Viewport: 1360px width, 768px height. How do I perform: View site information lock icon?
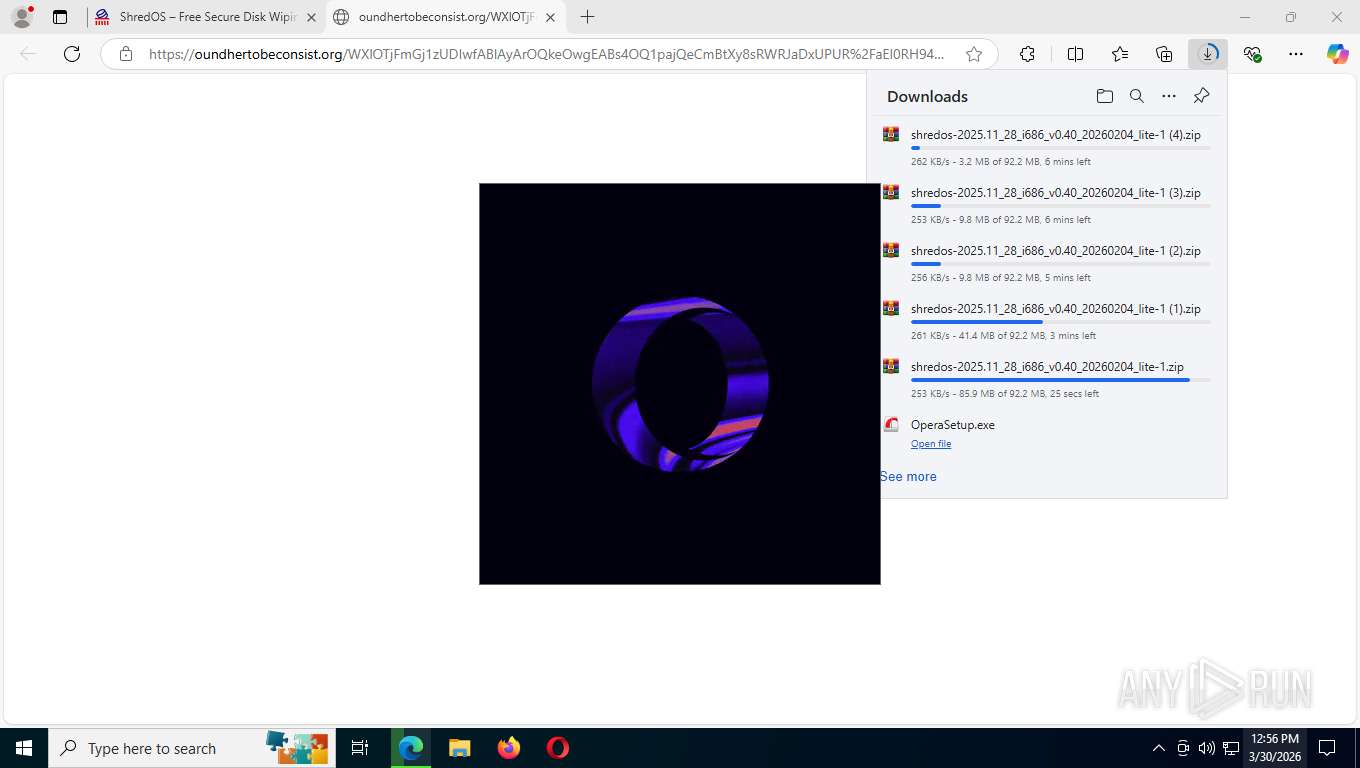point(126,54)
